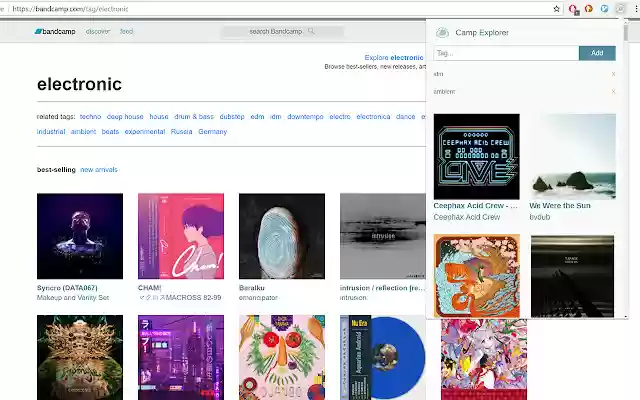Bookmark this page with the star icon
The image size is (640, 400).
(x=556, y=9)
